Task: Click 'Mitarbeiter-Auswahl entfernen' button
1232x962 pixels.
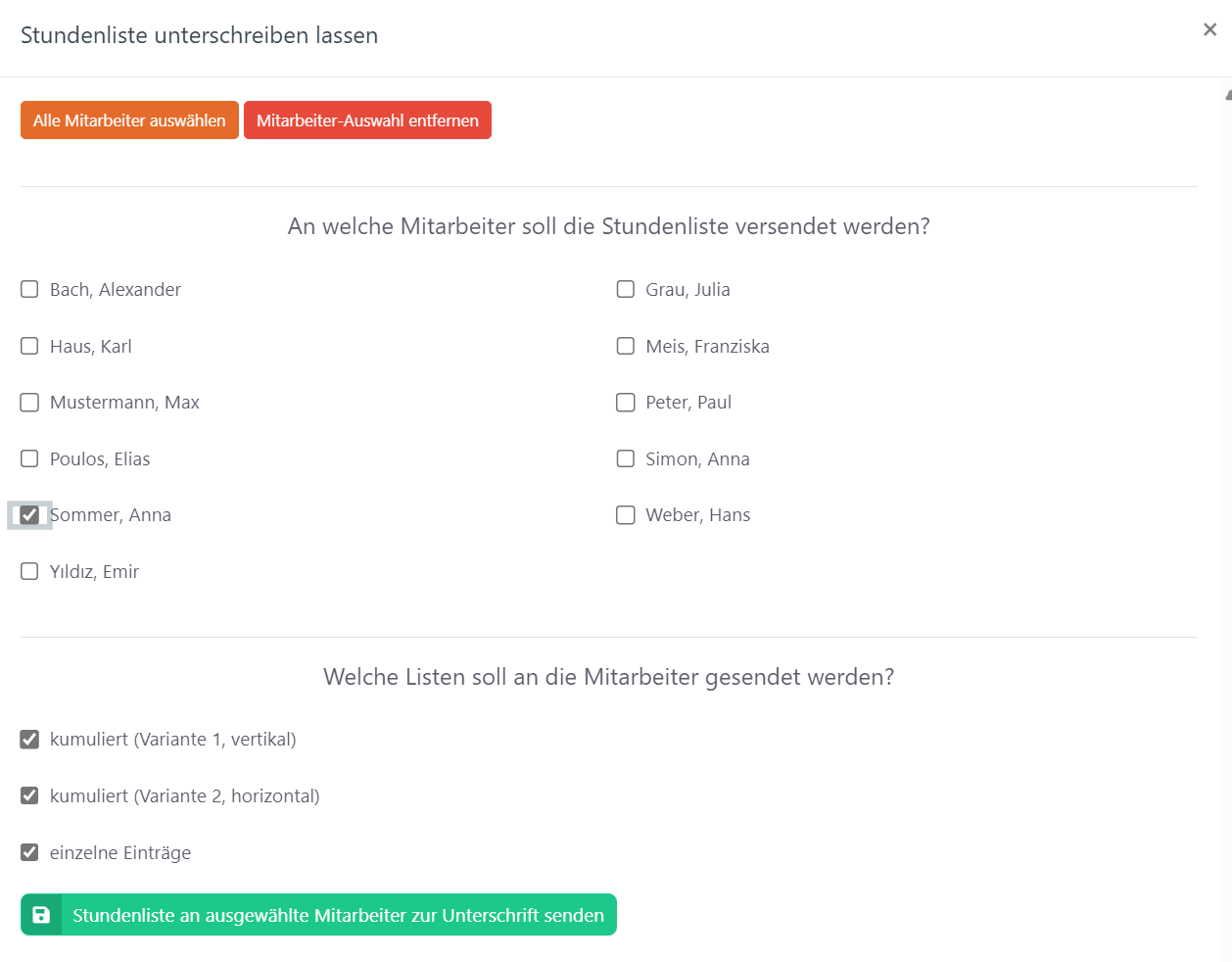Action: point(367,120)
